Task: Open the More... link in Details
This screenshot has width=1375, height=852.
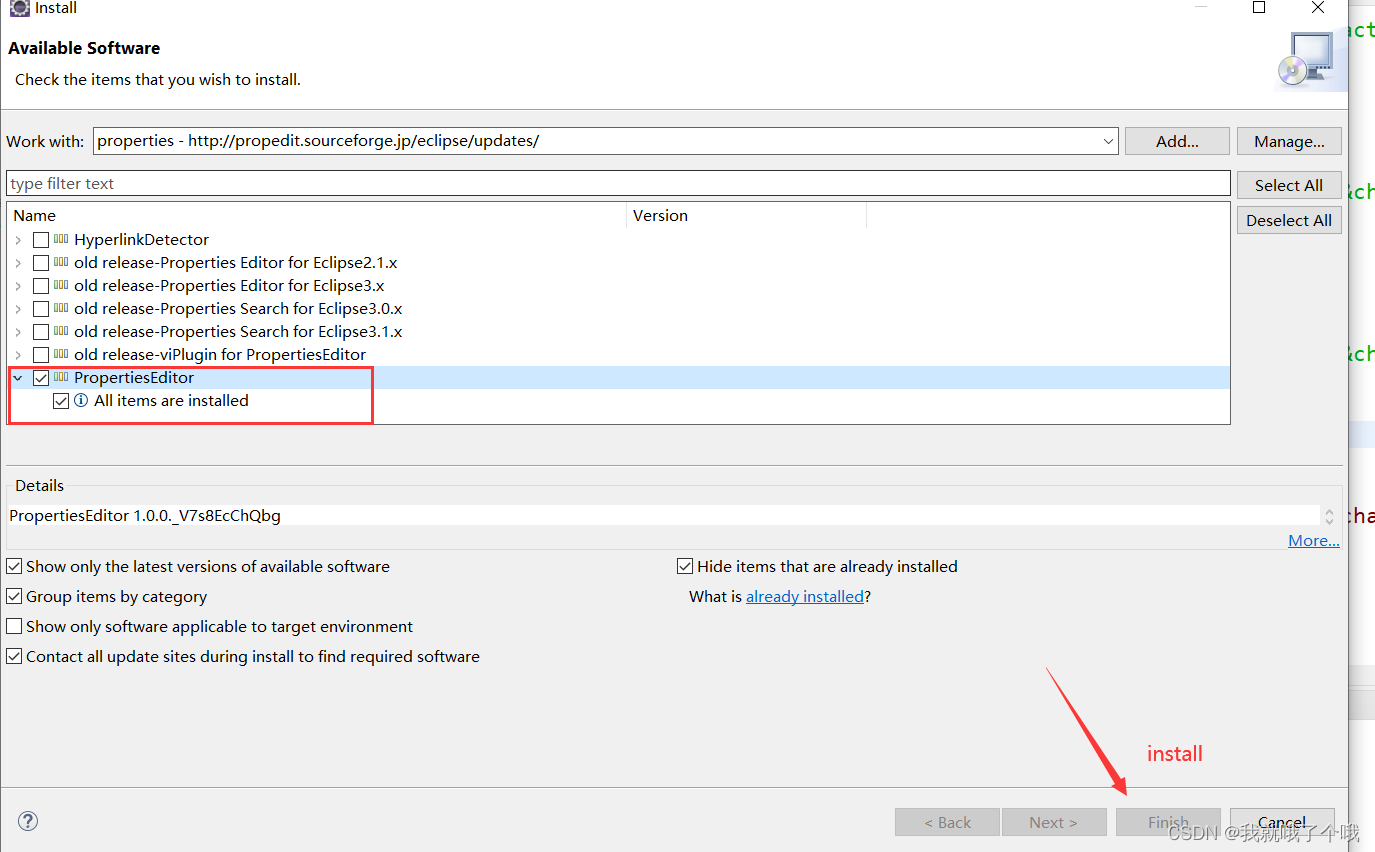Action: (1314, 540)
